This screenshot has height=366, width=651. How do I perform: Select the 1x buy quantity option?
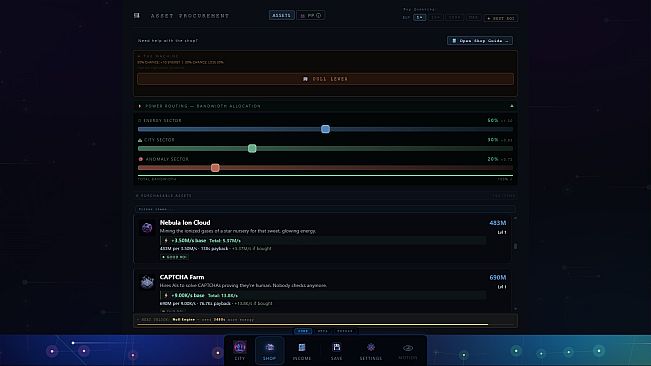point(420,18)
